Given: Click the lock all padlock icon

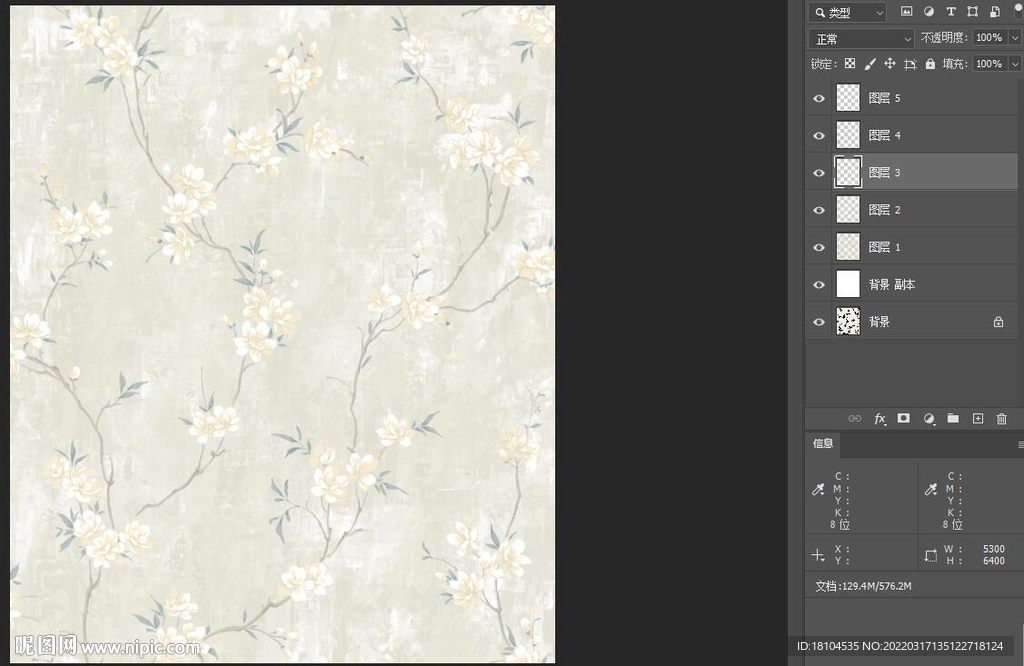Looking at the screenshot, I should click(x=930, y=64).
